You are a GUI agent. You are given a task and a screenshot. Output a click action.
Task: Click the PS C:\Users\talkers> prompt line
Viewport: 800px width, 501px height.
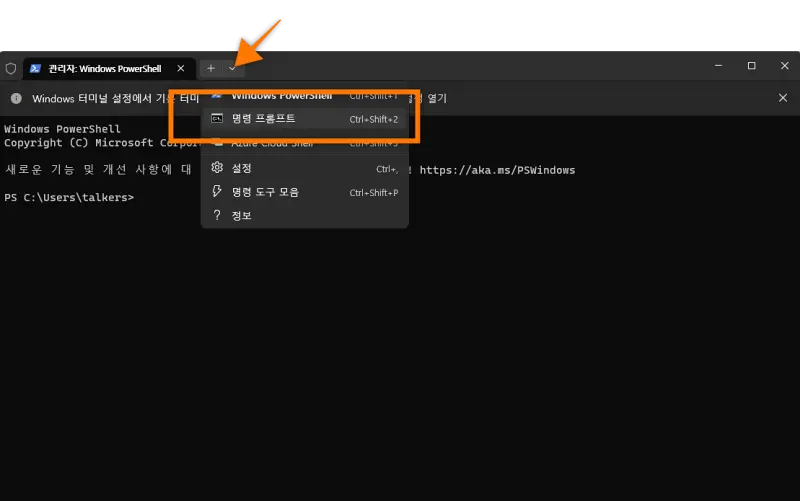pos(69,197)
